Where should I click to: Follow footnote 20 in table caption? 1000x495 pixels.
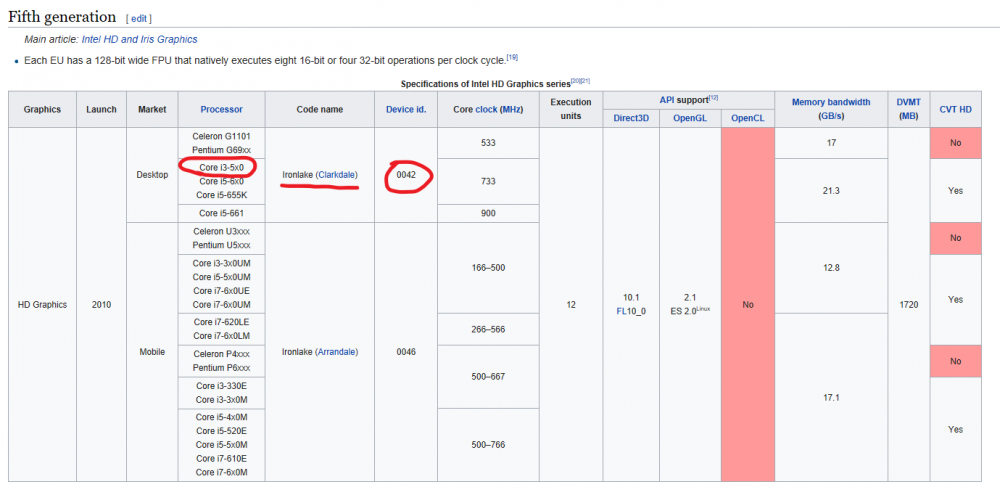[x=575, y=81]
